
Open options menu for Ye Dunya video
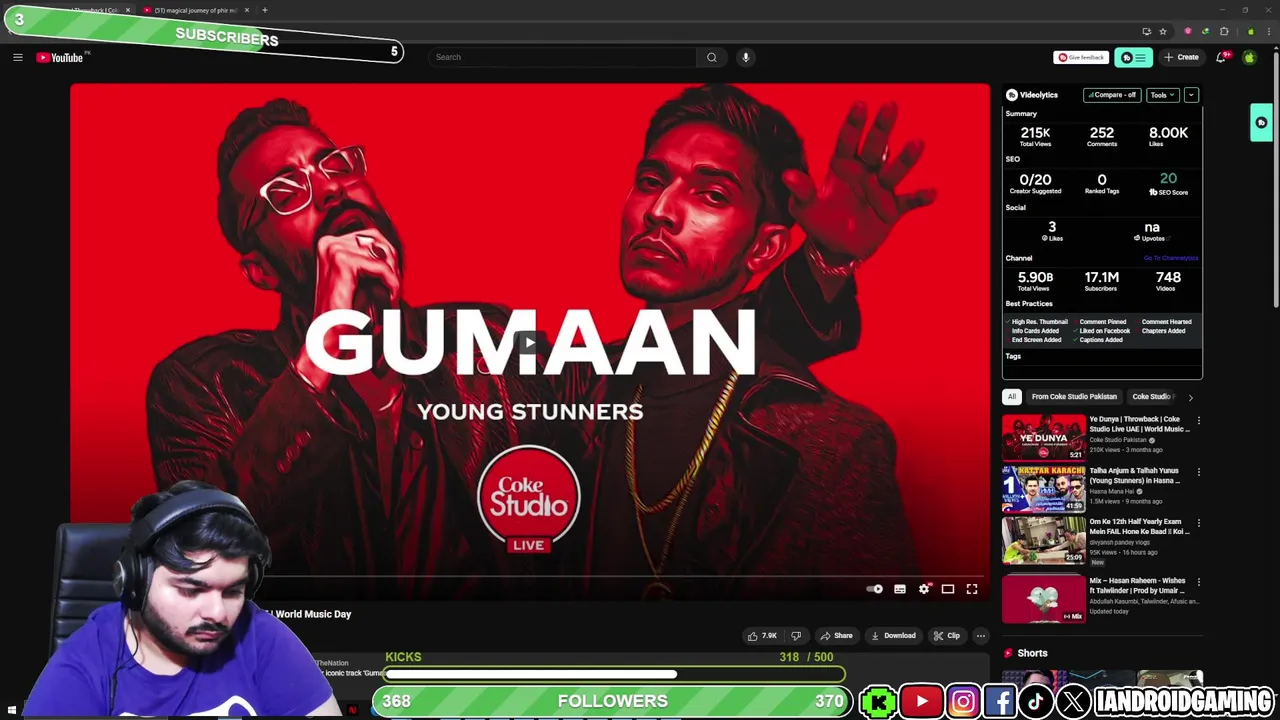coord(1198,421)
